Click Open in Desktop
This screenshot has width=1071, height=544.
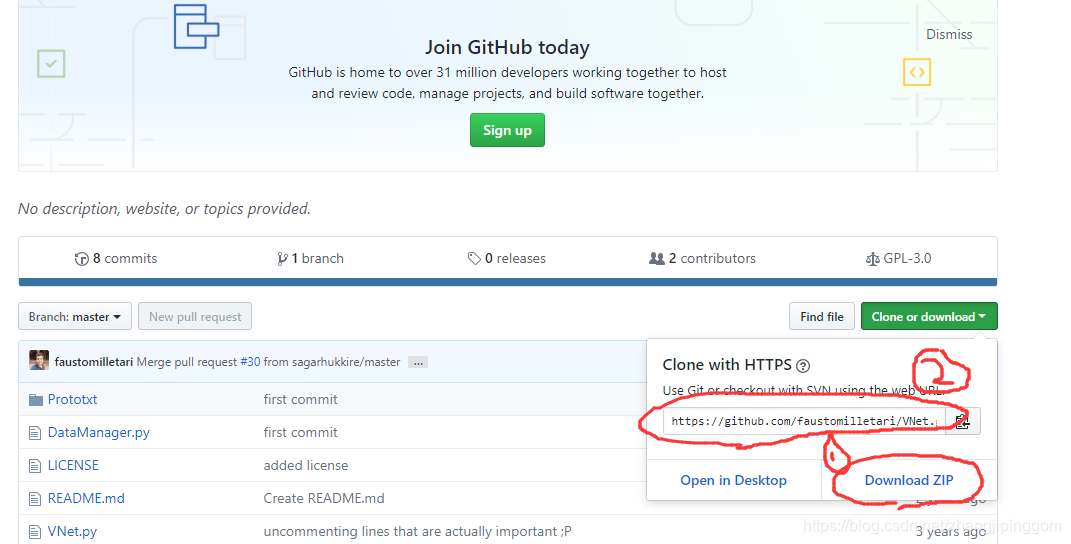pos(734,480)
